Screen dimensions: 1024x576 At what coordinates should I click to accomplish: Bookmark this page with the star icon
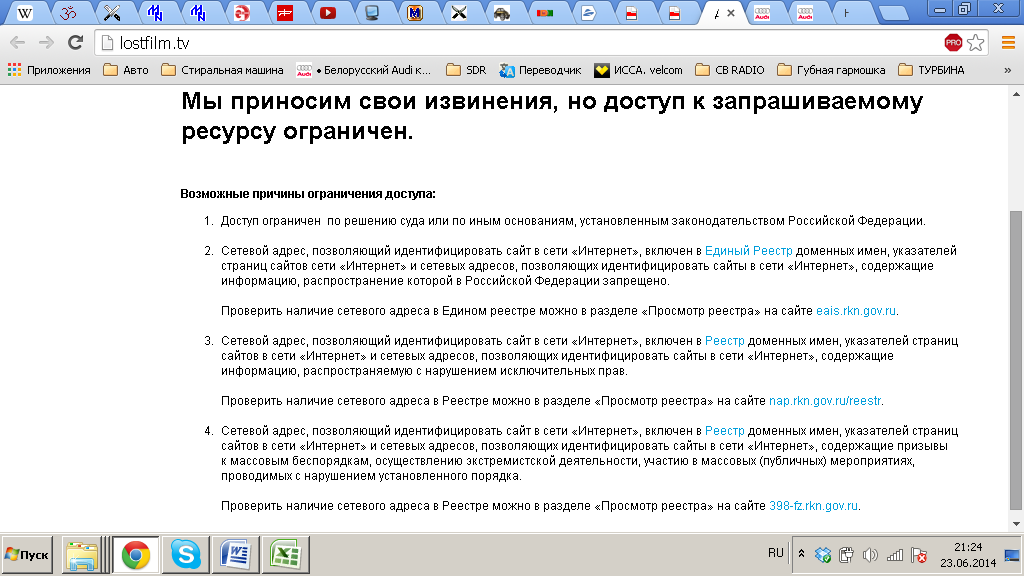click(976, 43)
